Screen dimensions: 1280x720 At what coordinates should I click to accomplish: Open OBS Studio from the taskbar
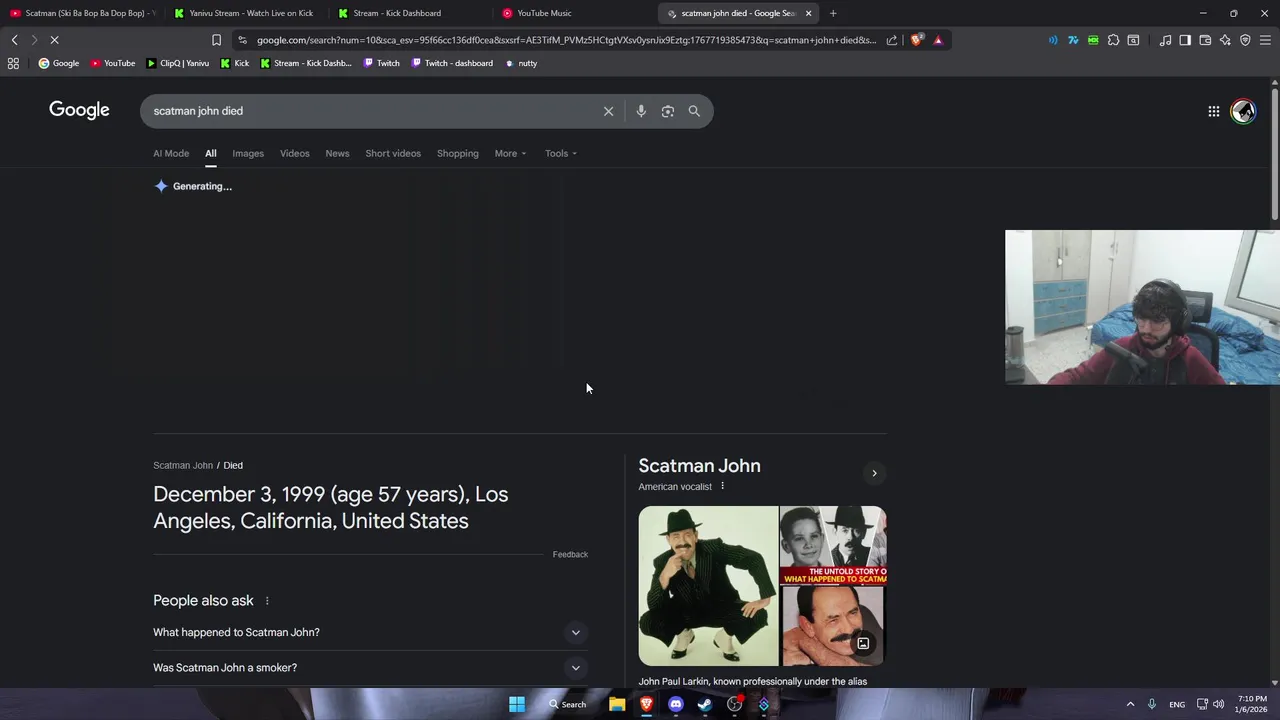click(735, 704)
